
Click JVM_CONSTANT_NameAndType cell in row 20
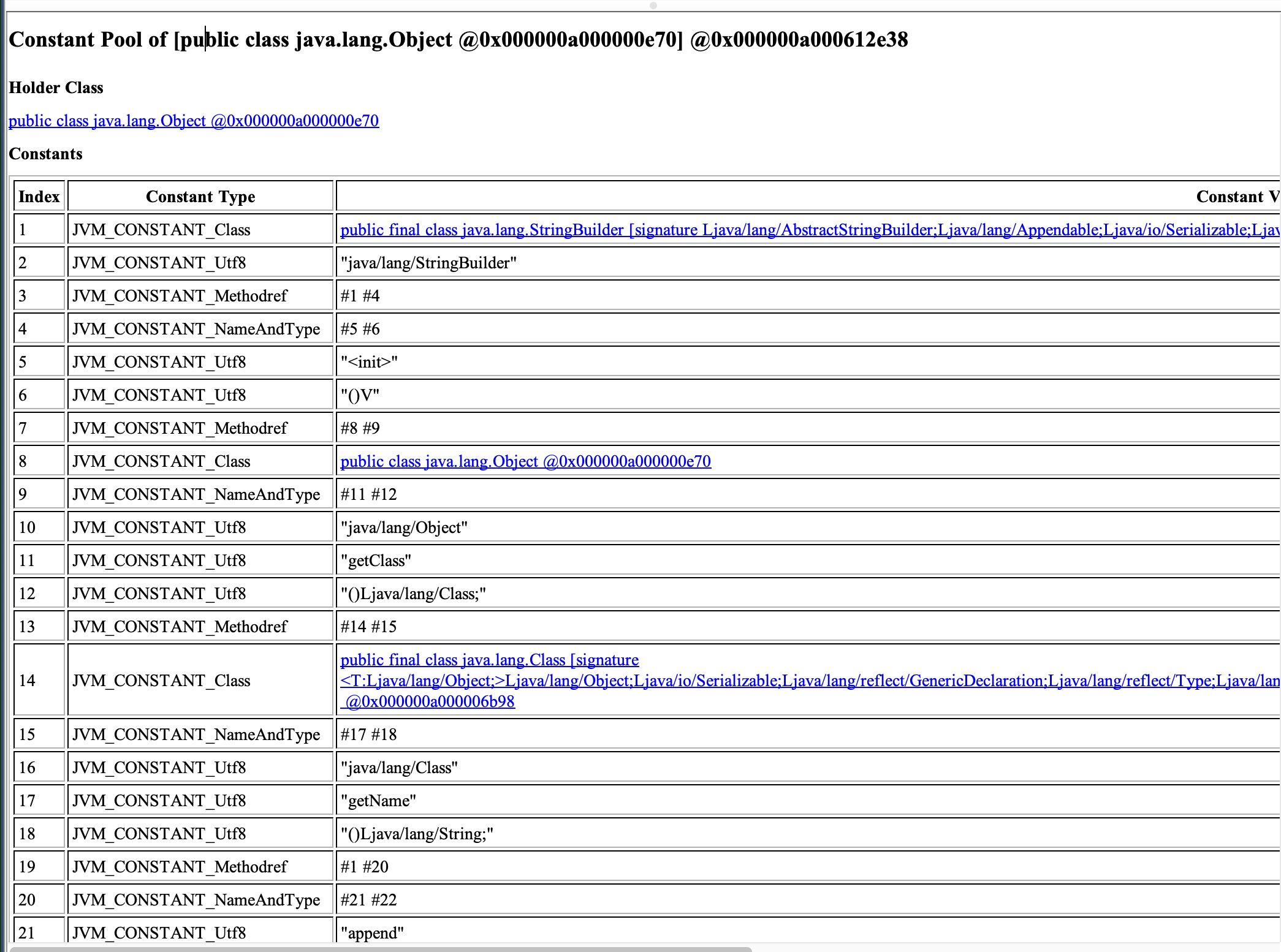click(196, 900)
